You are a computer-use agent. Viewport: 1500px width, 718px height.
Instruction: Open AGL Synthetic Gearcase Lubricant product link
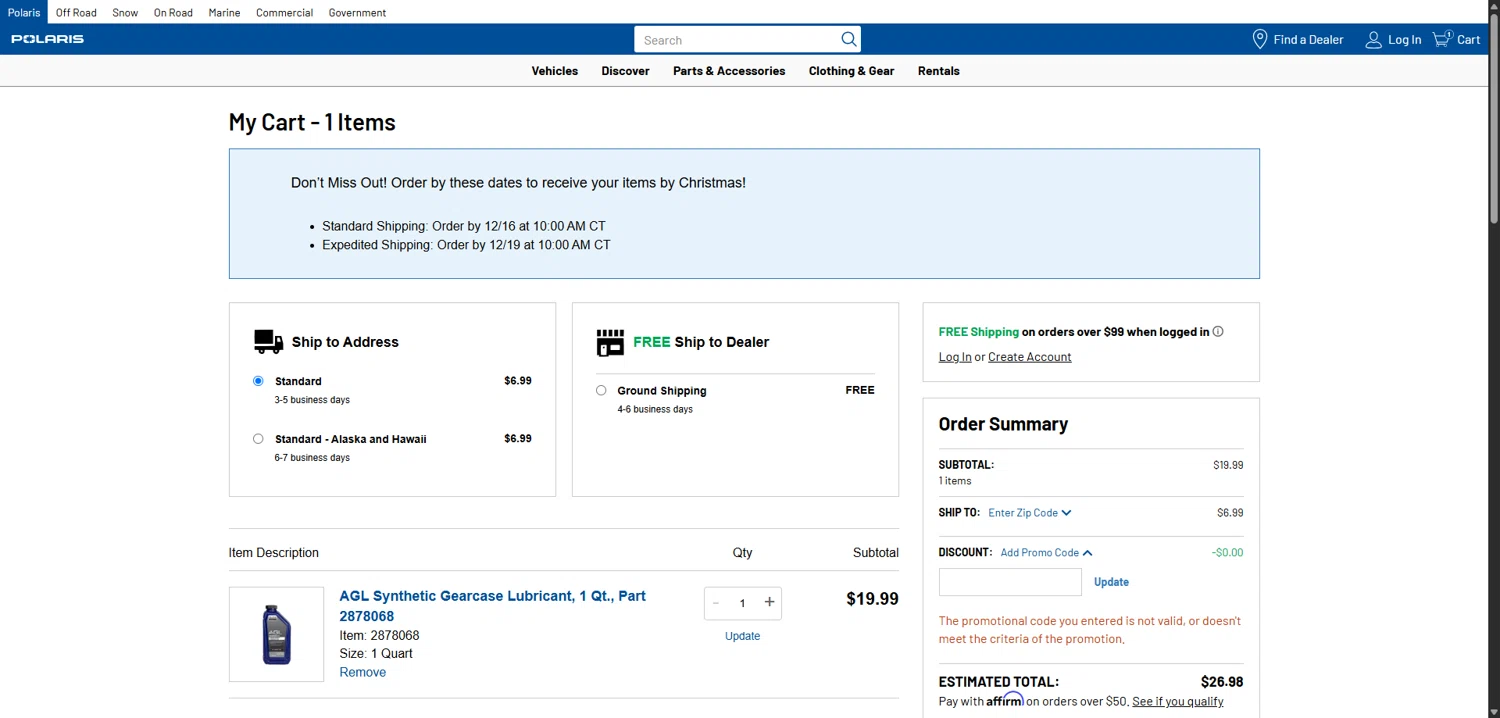pos(492,606)
